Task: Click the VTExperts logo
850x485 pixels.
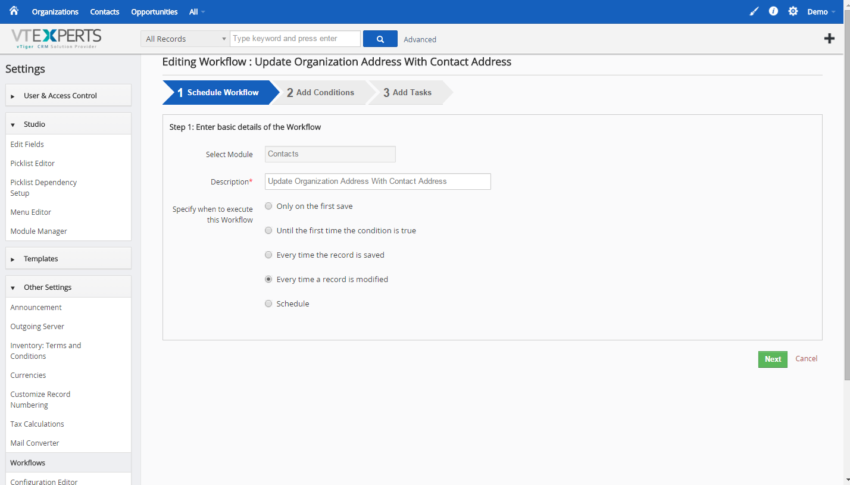Action: [56, 38]
